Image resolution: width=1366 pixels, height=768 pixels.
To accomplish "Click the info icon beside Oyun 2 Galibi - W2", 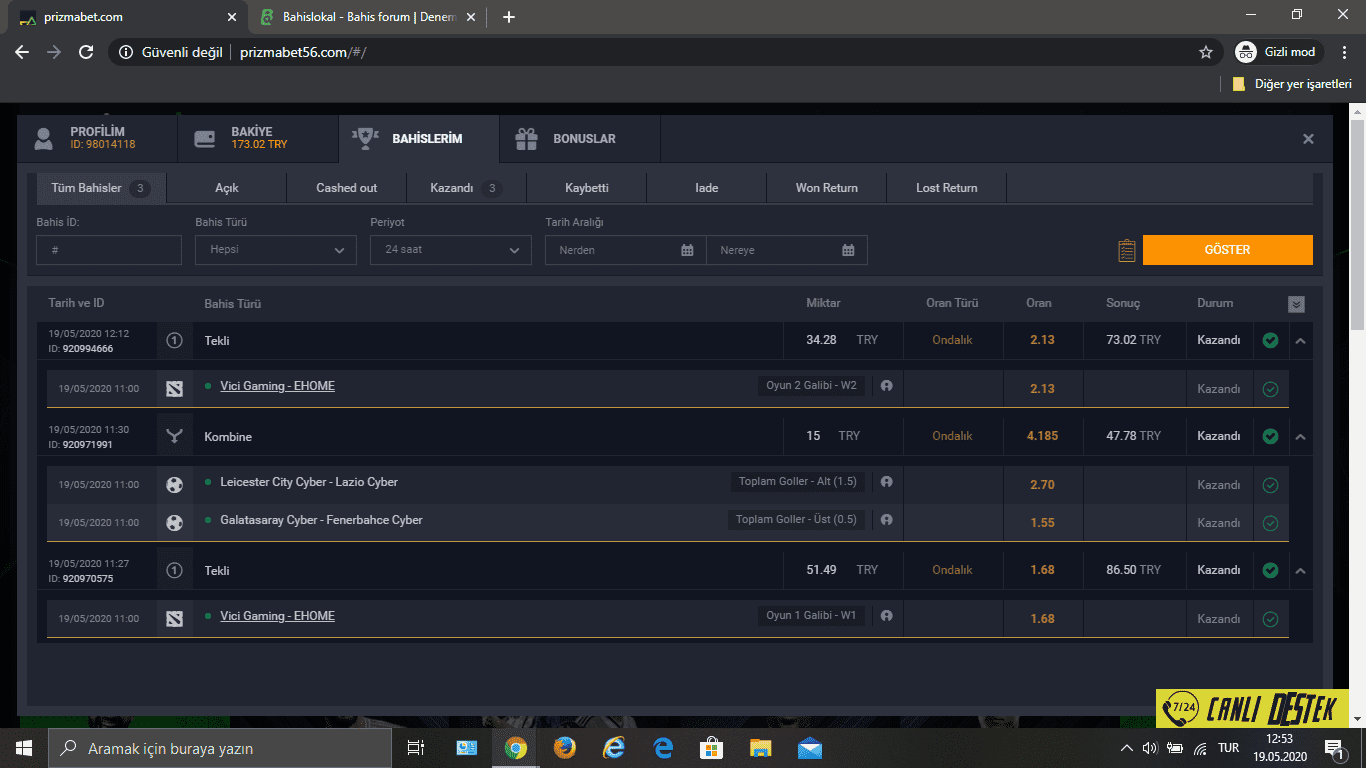I will [x=886, y=386].
